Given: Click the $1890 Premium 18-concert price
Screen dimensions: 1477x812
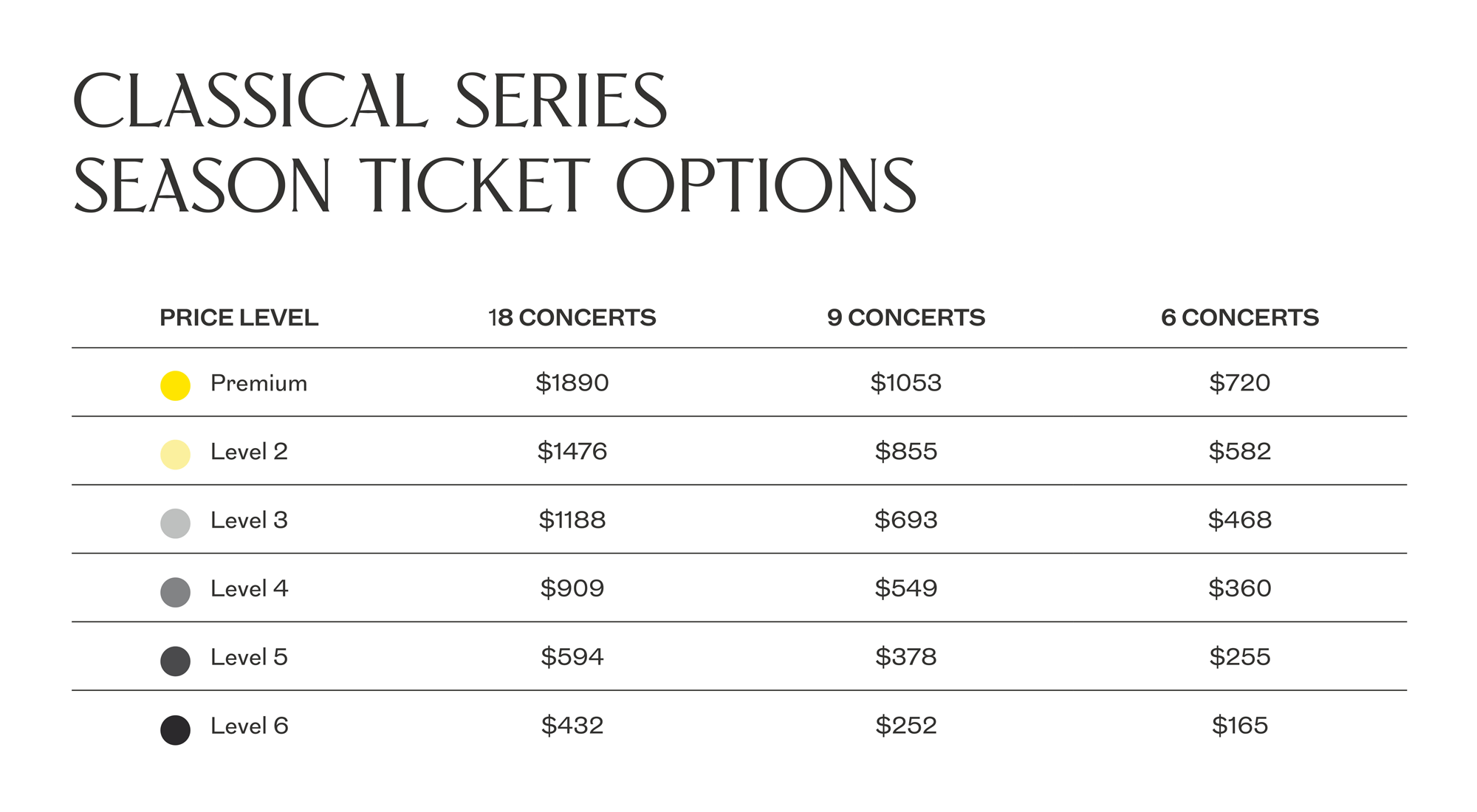Looking at the screenshot, I should coord(572,382).
